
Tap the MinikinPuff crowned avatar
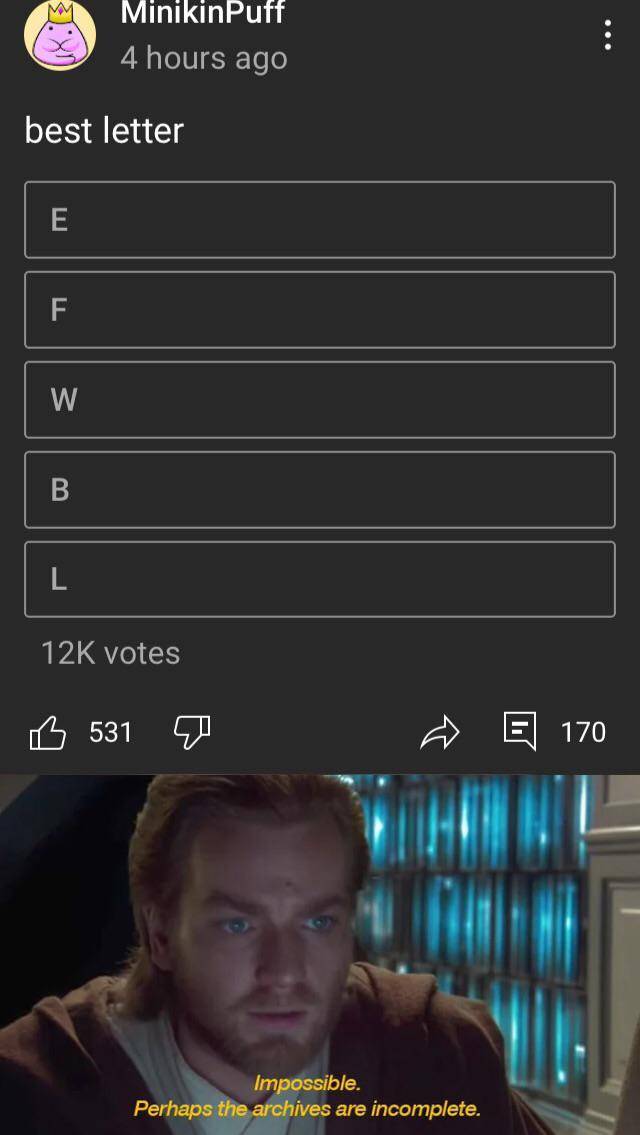[60, 35]
